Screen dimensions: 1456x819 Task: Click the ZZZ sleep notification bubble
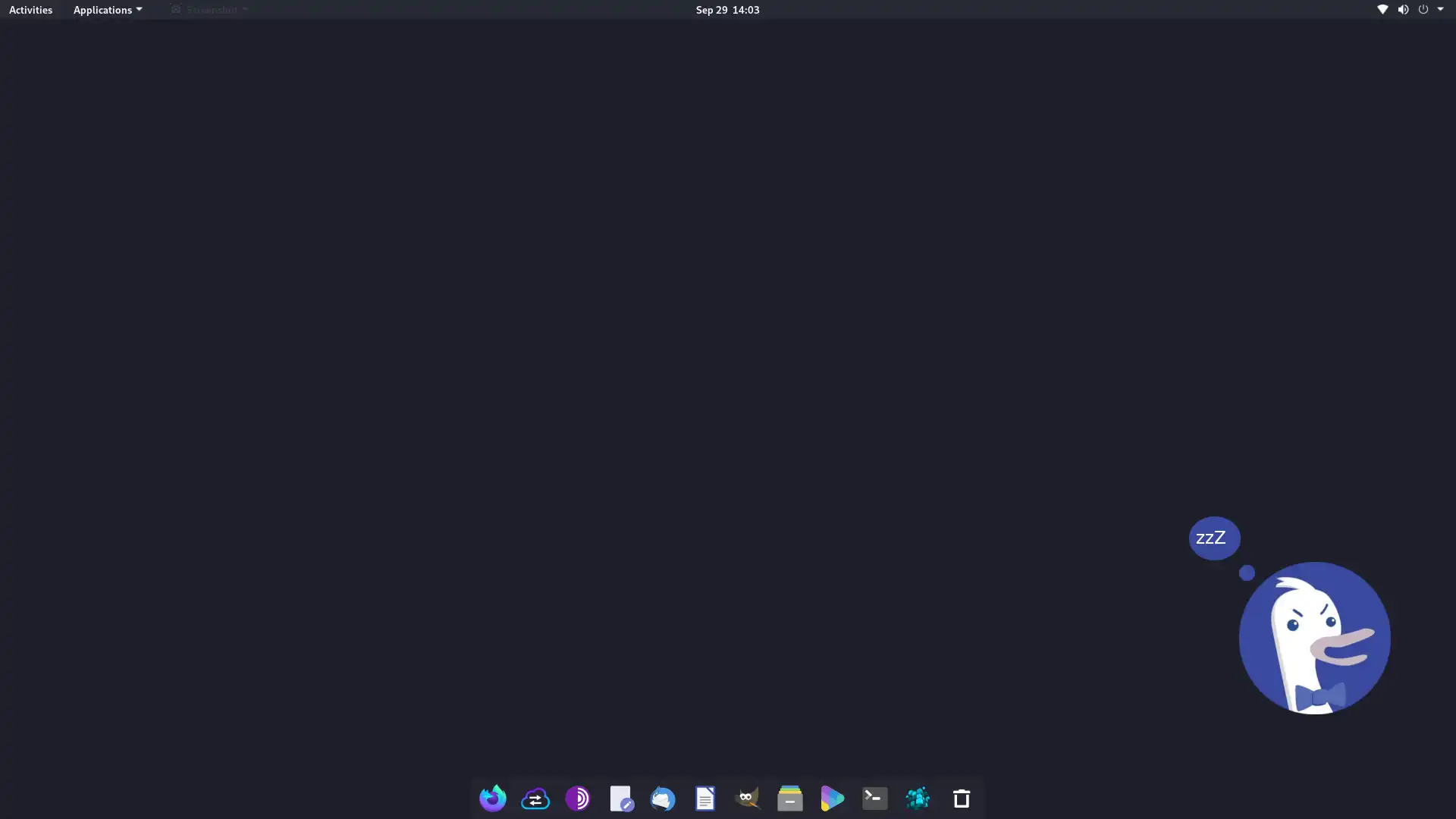pos(1213,537)
